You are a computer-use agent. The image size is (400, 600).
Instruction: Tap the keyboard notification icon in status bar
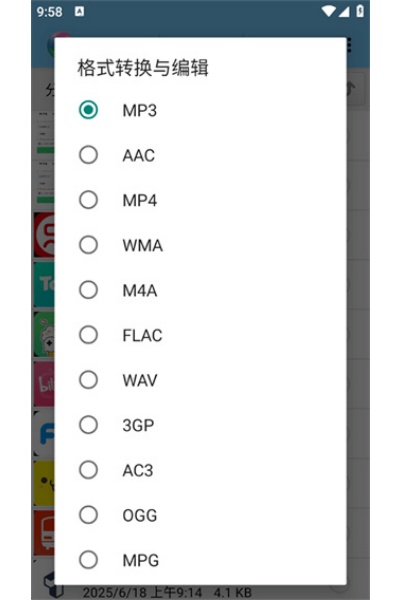coord(79,11)
